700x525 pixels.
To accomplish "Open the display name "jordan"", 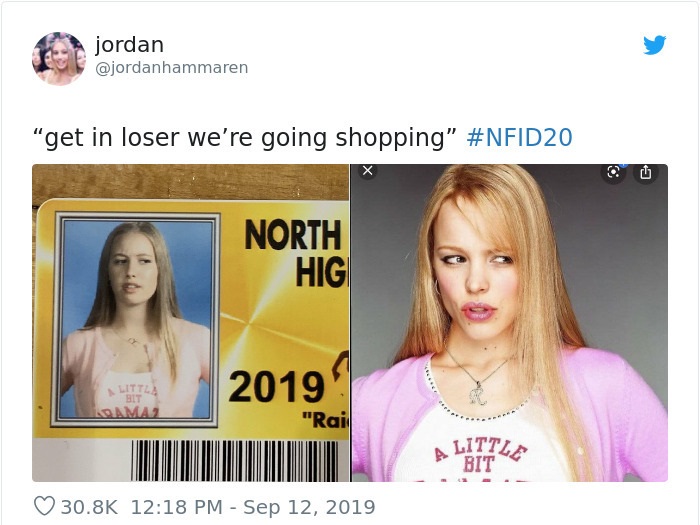I will coord(129,44).
